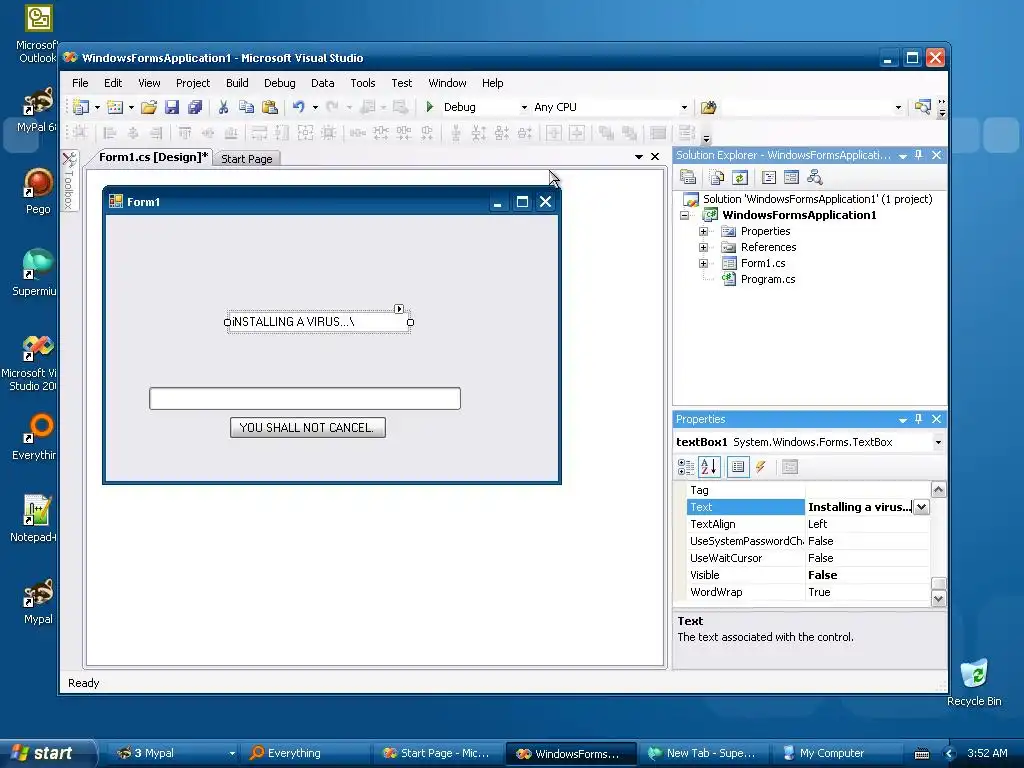
Task: Click the Open File folder icon
Action: [x=149, y=107]
